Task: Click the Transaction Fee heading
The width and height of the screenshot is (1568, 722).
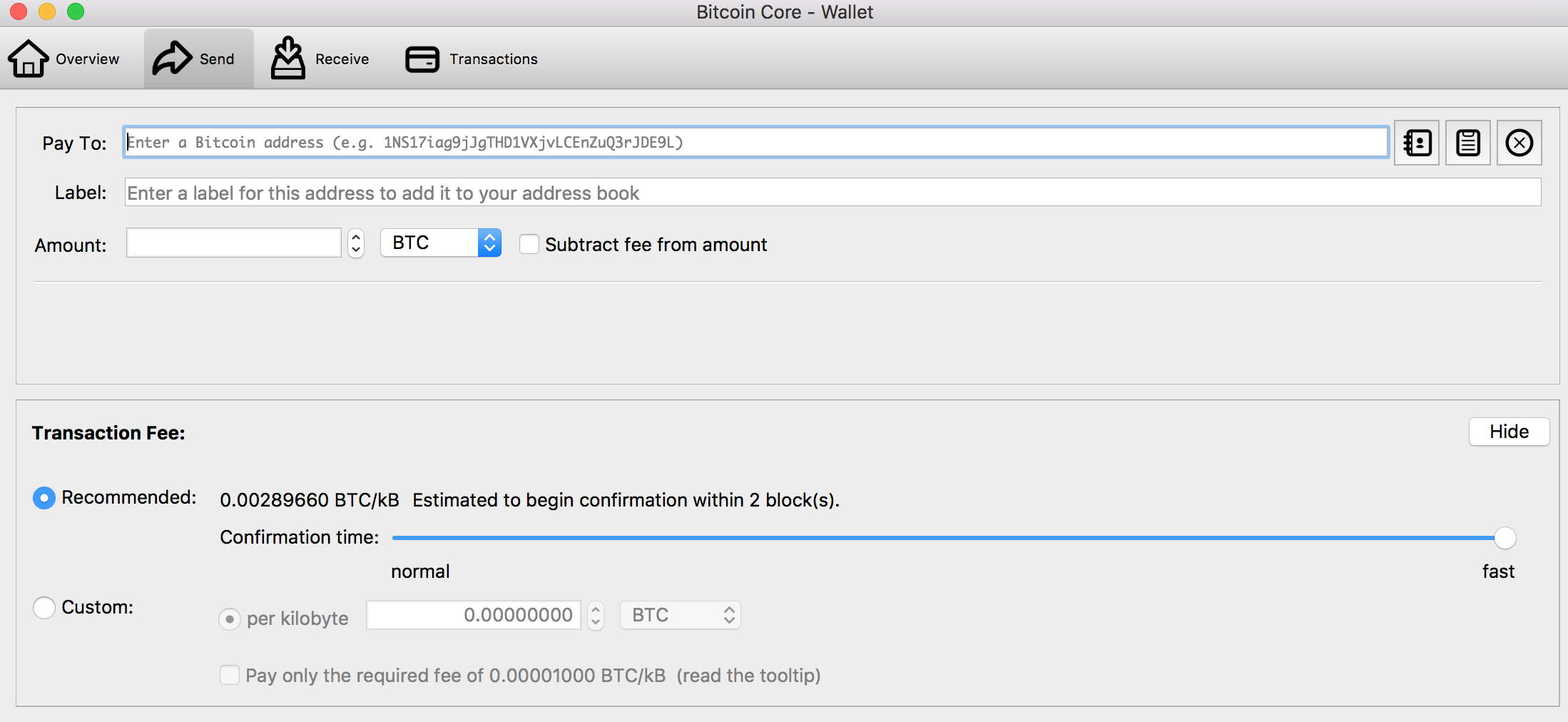Action: click(x=108, y=433)
